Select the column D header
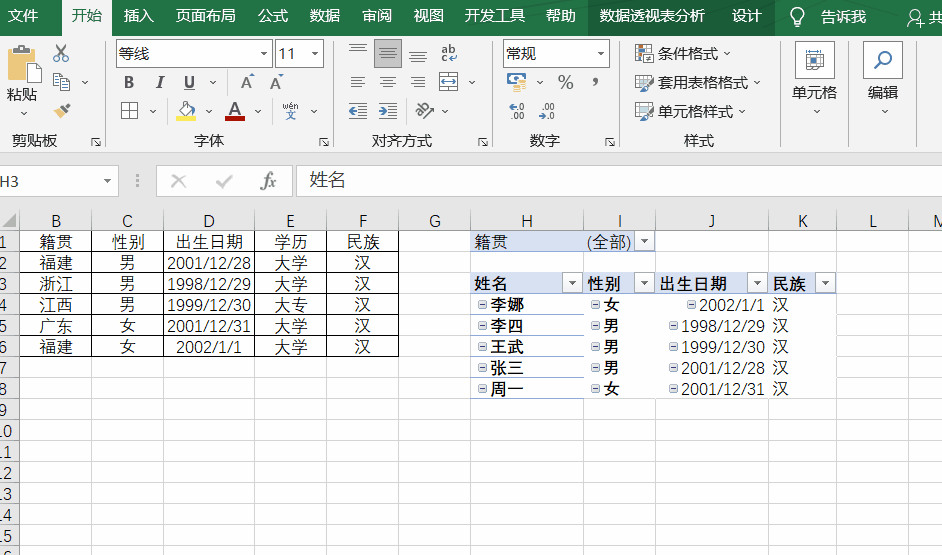 click(x=208, y=221)
